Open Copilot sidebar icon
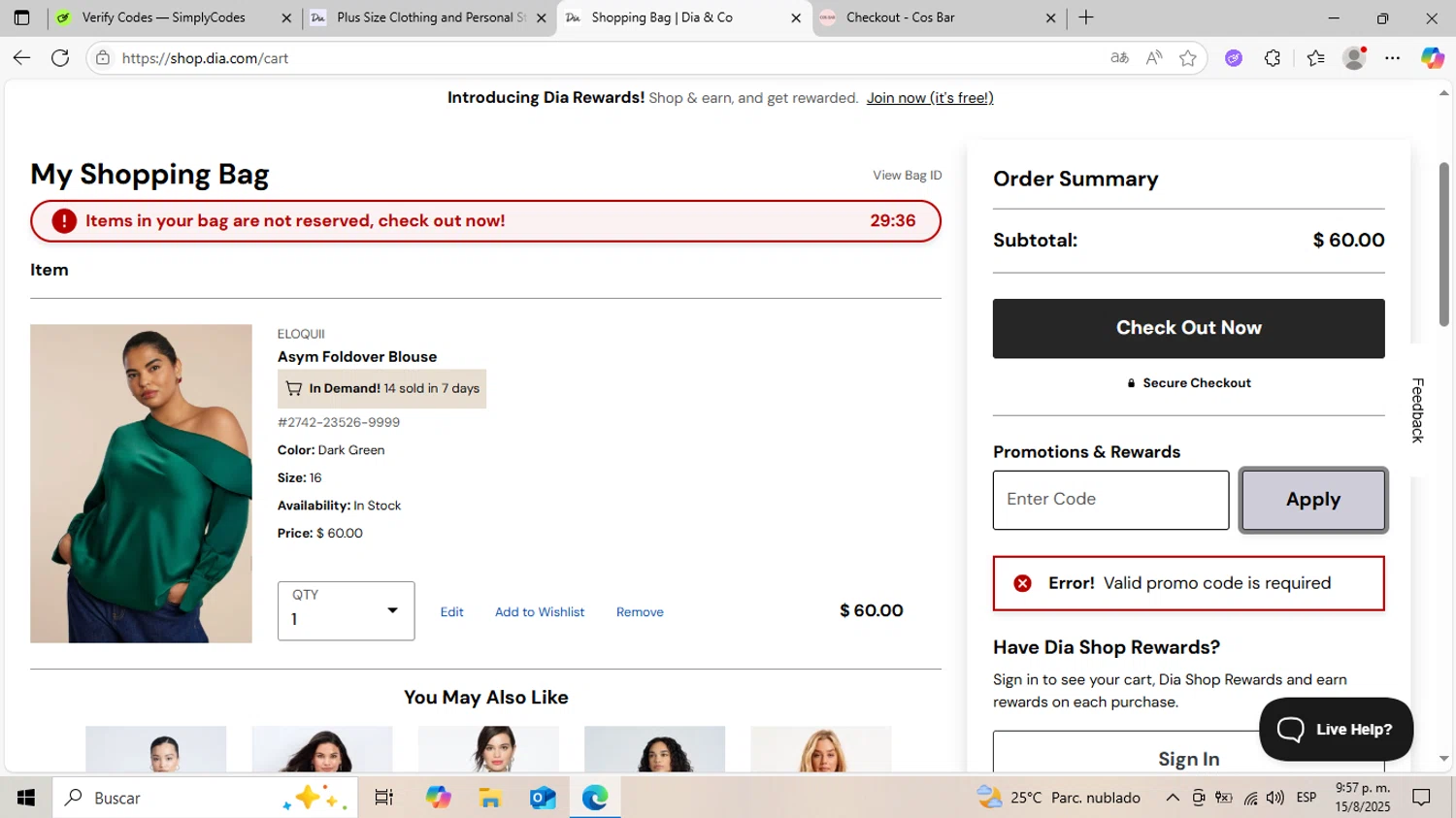 [x=1433, y=58]
